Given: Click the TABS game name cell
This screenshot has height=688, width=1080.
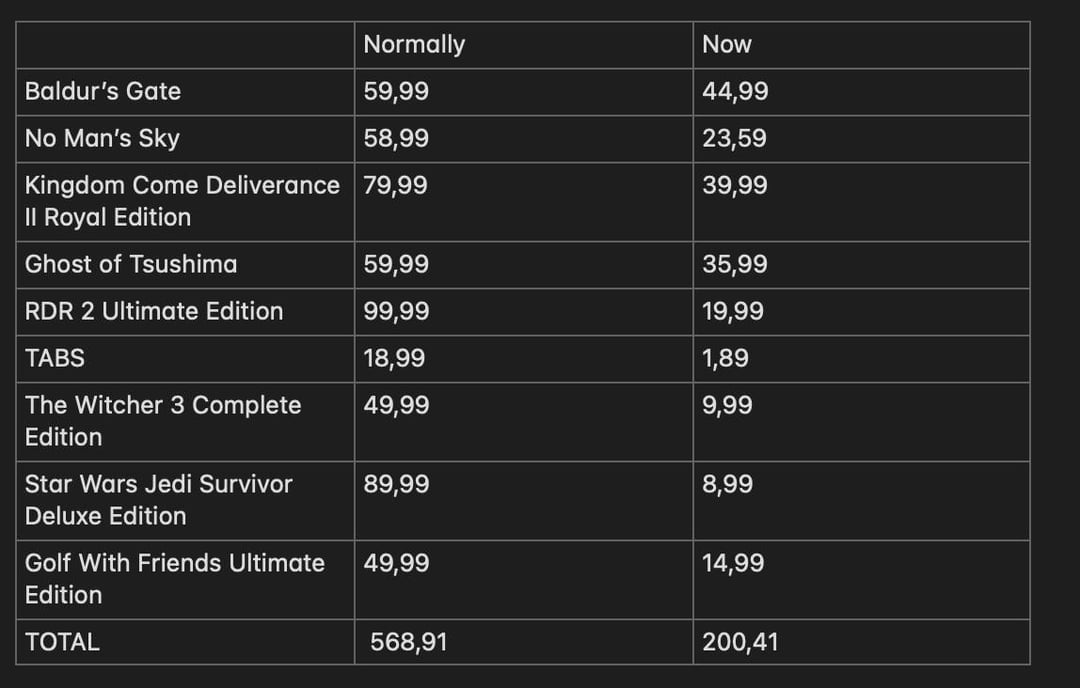Looking at the screenshot, I should [55, 359].
